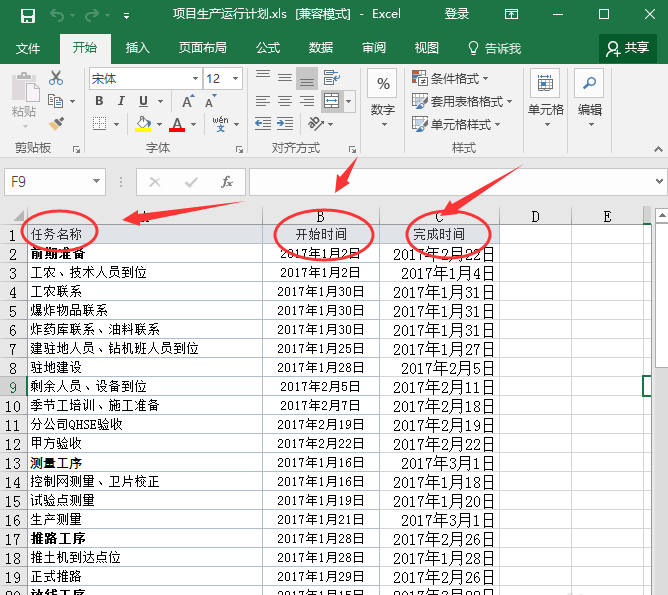
Task: Click the Center align icon
Action: pos(285,101)
